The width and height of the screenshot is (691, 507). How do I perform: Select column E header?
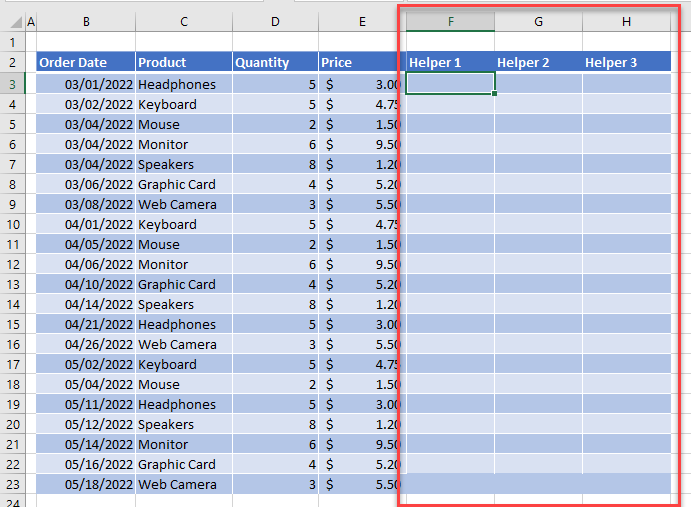coord(361,21)
